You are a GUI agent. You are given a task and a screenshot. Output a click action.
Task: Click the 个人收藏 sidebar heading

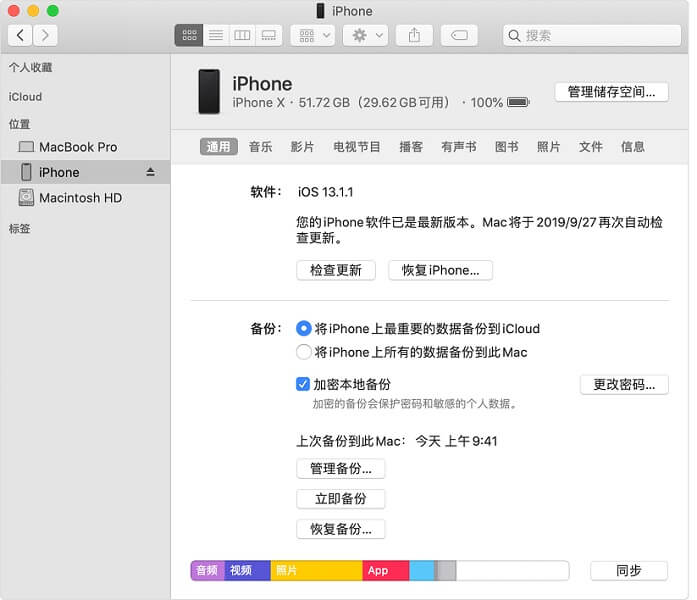click(31, 68)
